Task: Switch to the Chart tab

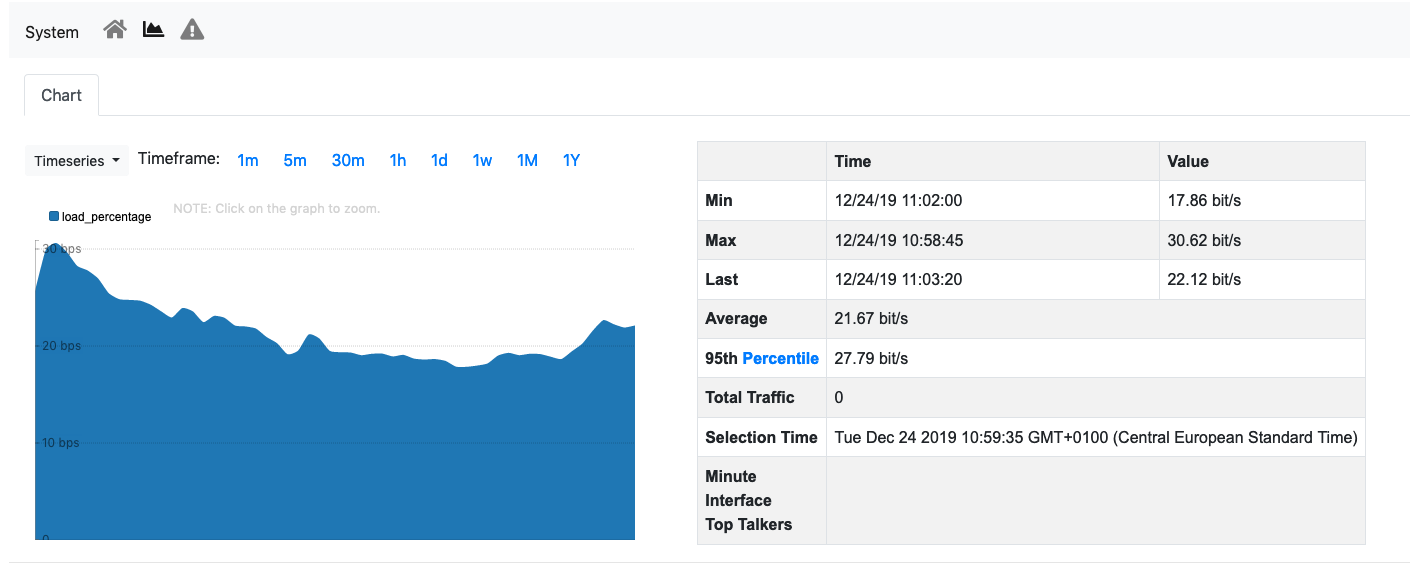Action: point(61,95)
